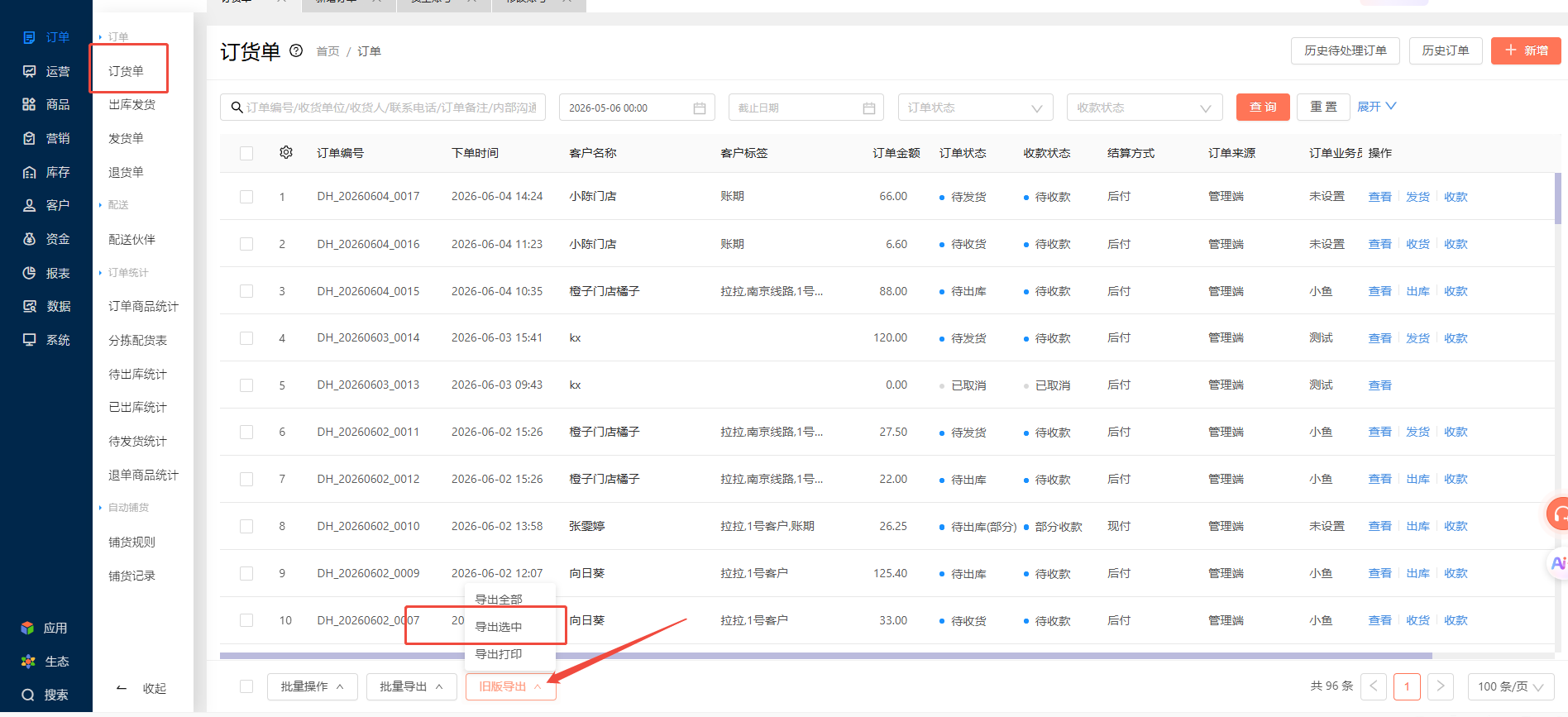Select checkbox for order DH_20260602_0010

246,526
